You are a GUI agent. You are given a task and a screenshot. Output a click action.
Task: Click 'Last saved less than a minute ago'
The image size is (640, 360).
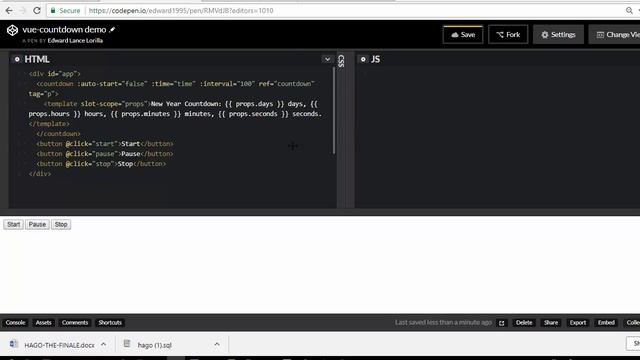coord(443,322)
